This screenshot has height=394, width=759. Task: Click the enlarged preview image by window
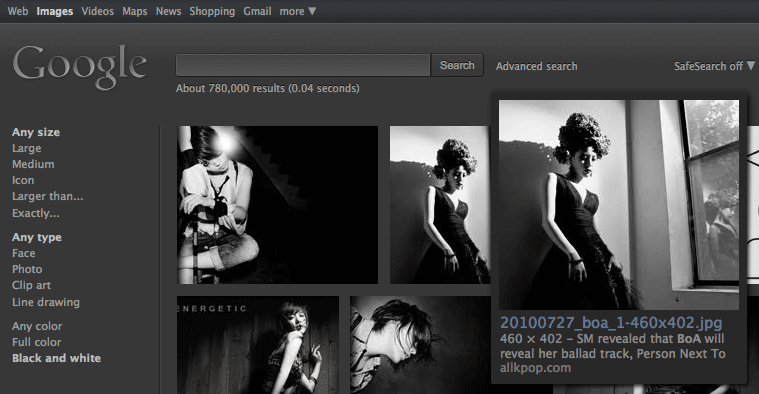click(x=619, y=205)
